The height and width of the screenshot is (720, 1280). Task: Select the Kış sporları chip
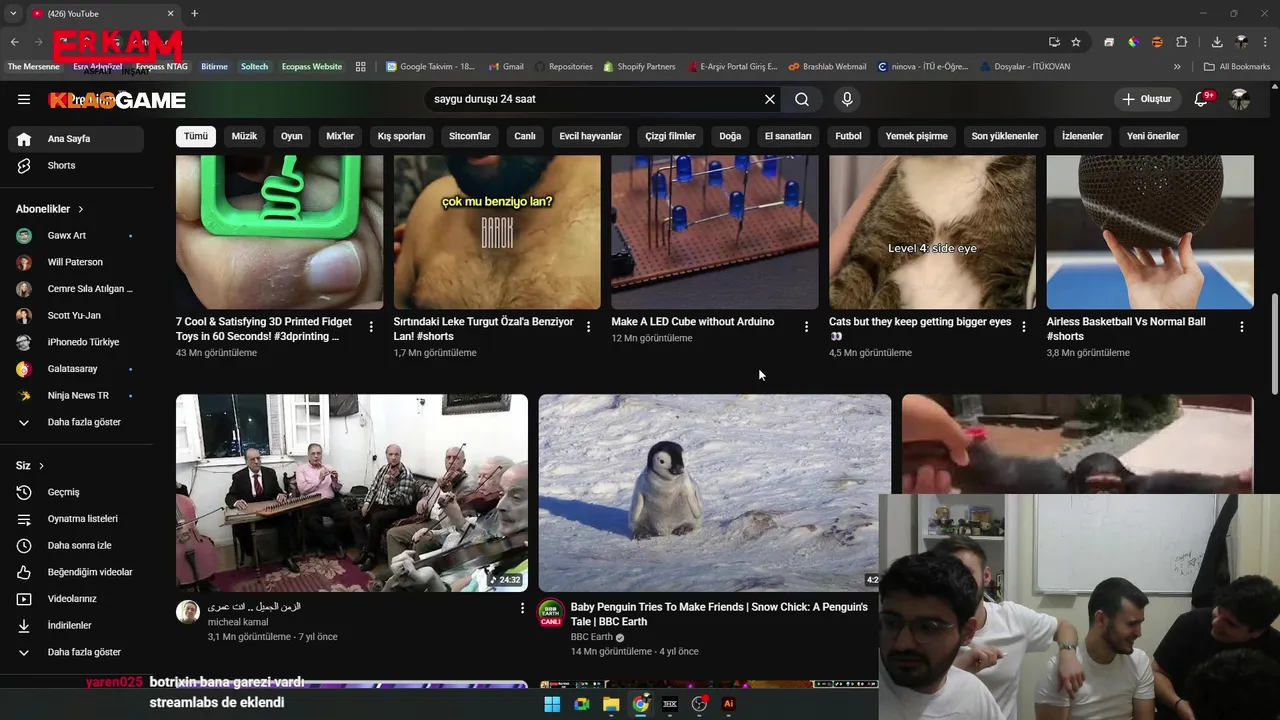[x=401, y=136]
